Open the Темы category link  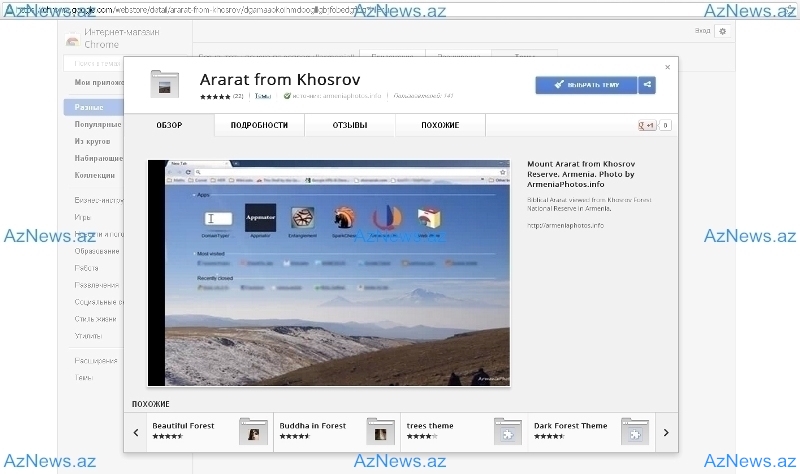262,96
